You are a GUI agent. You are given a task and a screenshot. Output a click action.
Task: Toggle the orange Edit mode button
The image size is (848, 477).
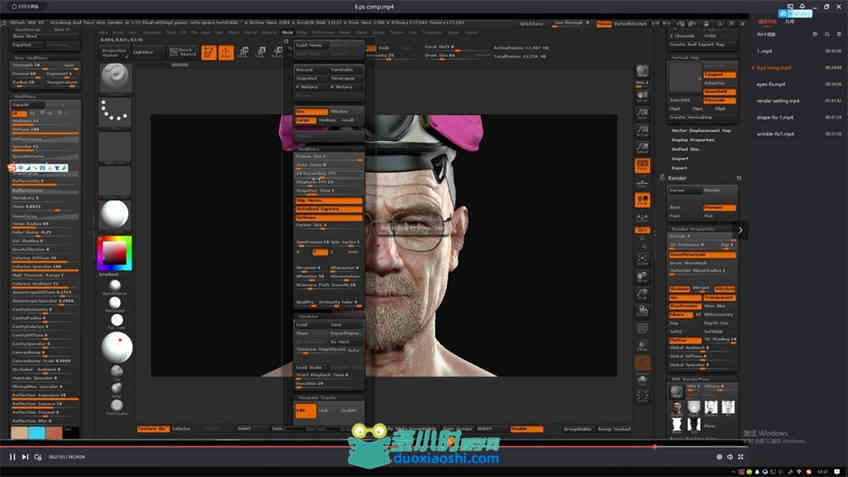[209, 52]
